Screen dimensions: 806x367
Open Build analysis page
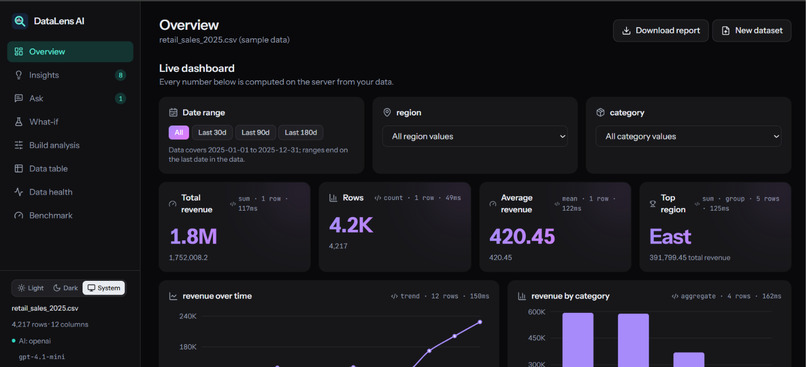70,145
